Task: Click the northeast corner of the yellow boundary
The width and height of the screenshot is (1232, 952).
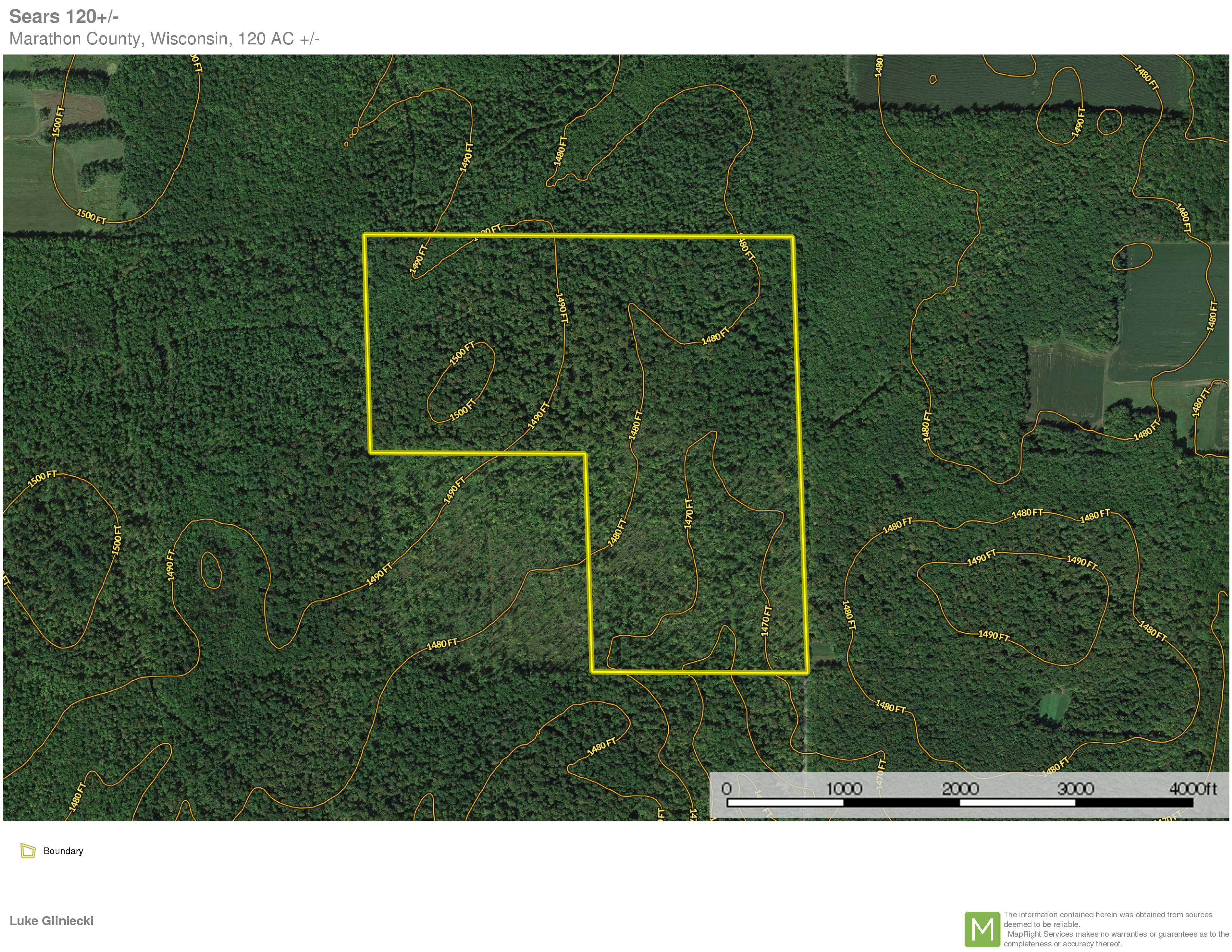Action: 792,237
